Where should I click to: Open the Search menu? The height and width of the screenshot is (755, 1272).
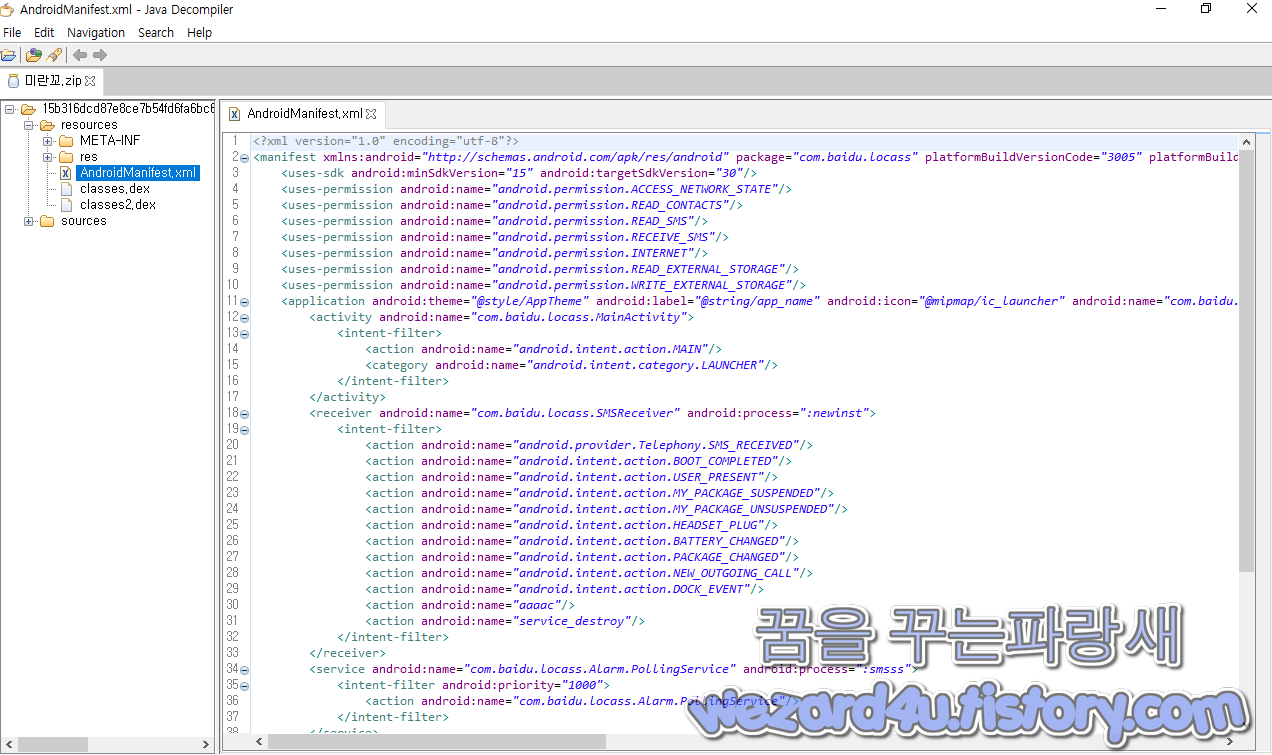[x=156, y=32]
